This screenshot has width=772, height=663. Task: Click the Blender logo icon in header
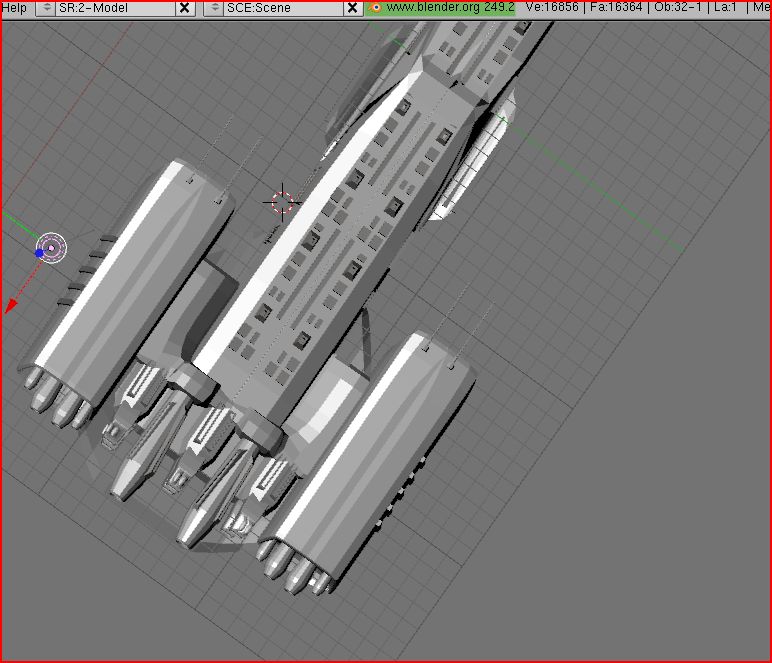point(376,8)
